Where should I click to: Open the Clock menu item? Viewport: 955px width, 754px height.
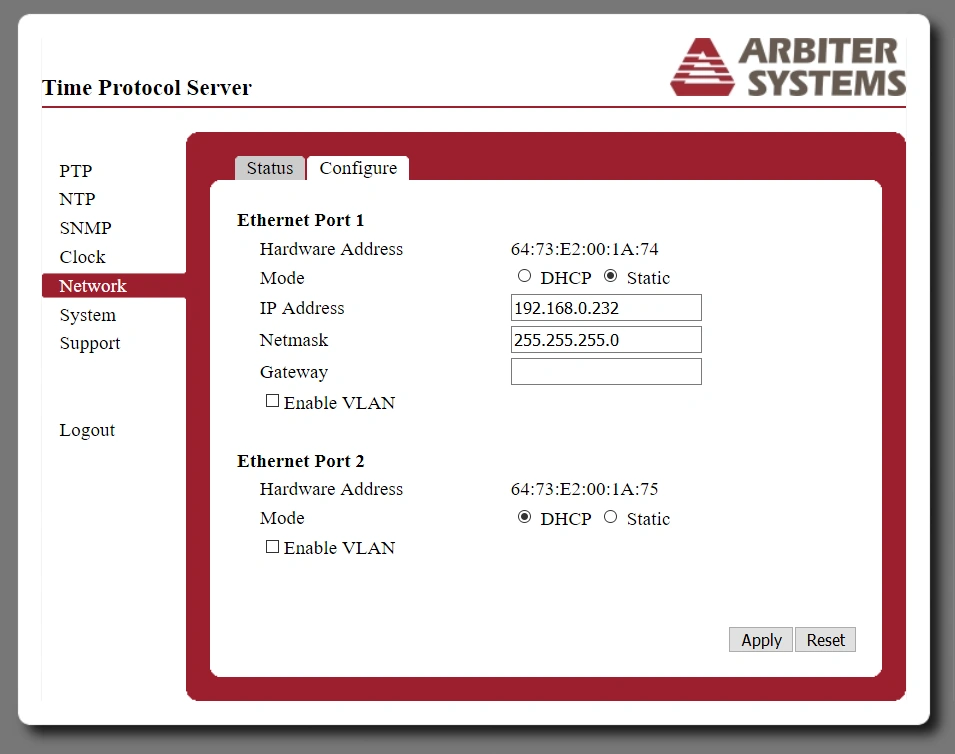[82, 257]
